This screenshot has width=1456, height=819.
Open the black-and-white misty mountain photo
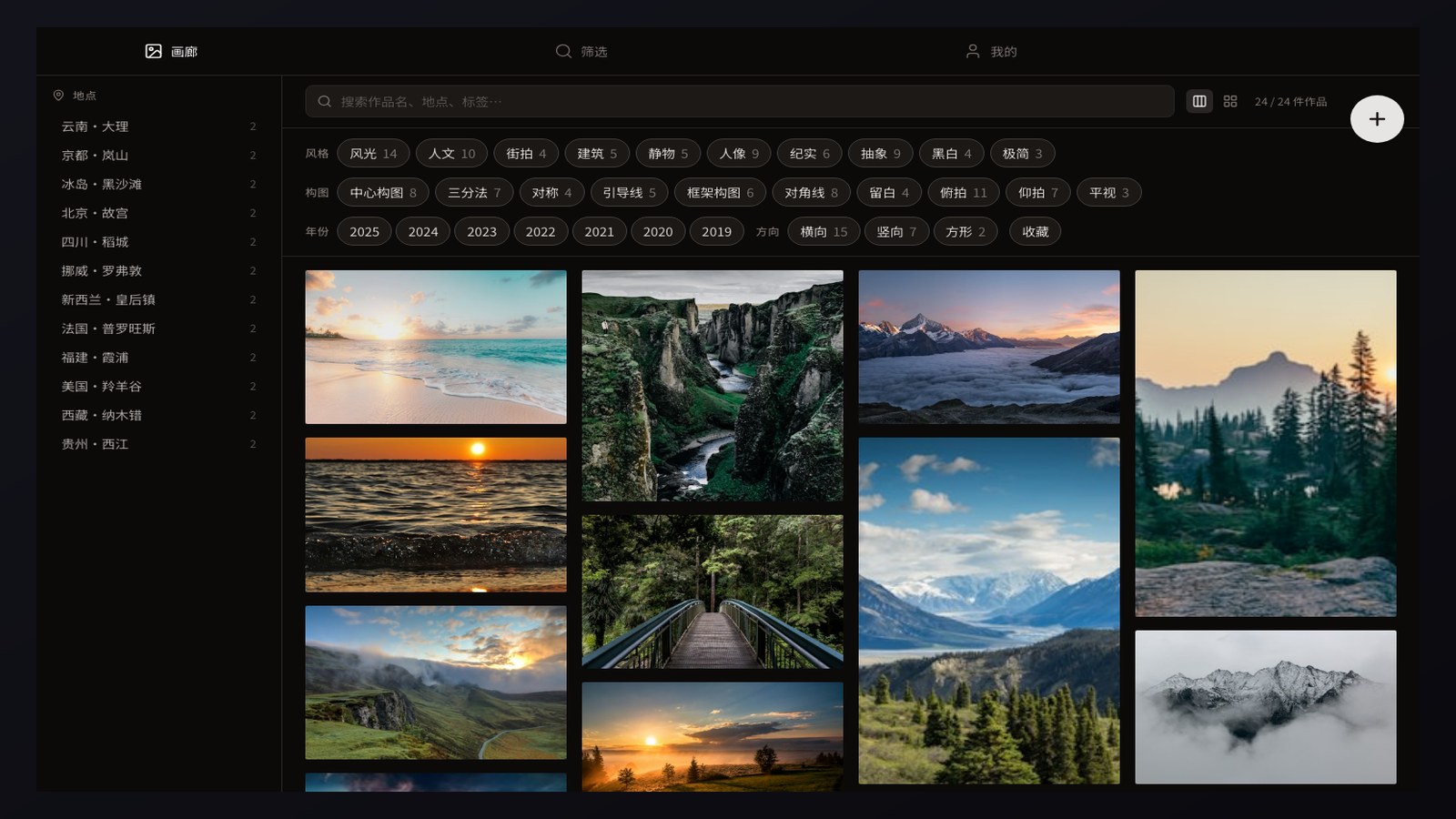(1266, 707)
